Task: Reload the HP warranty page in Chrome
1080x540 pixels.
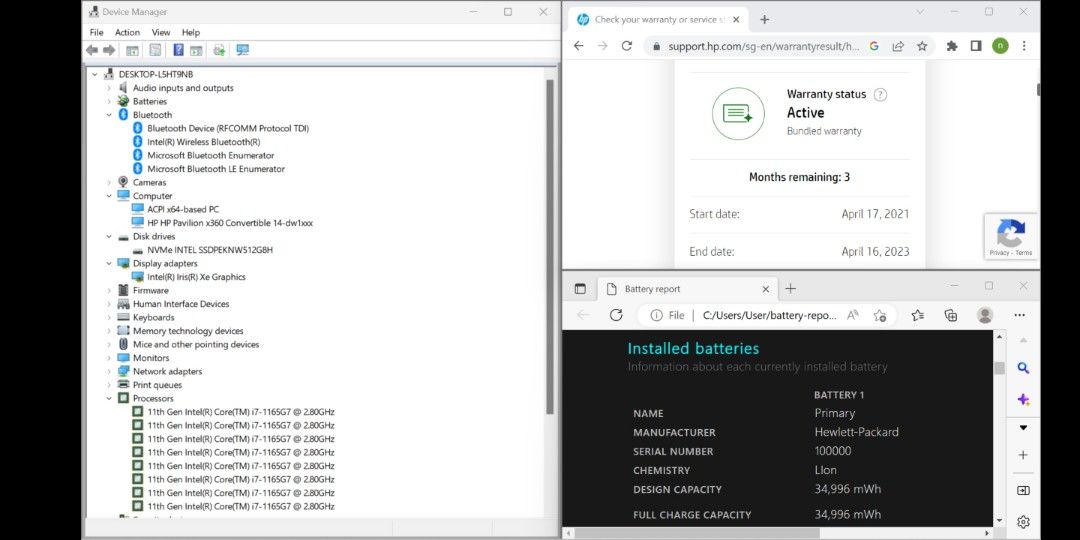Action: tap(627, 46)
